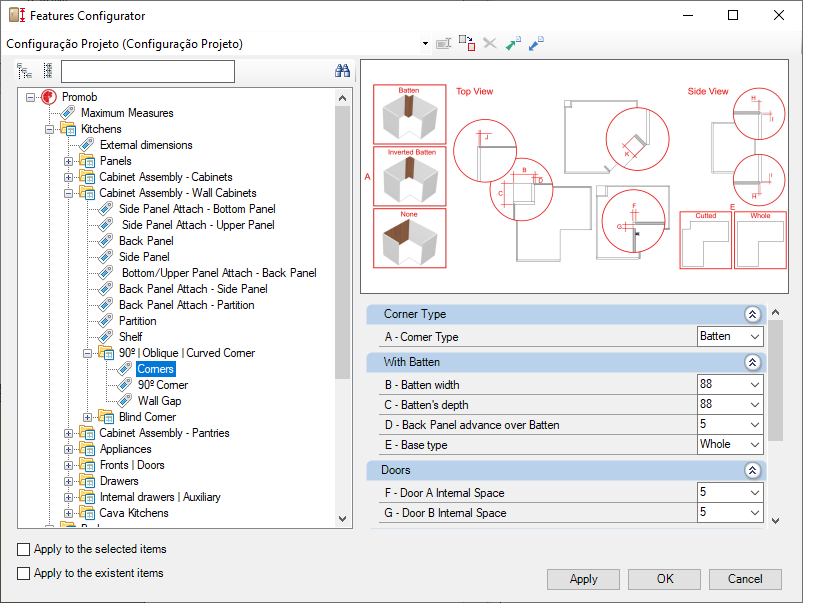Click the tree scrollbar up arrow

tap(342, 98)
